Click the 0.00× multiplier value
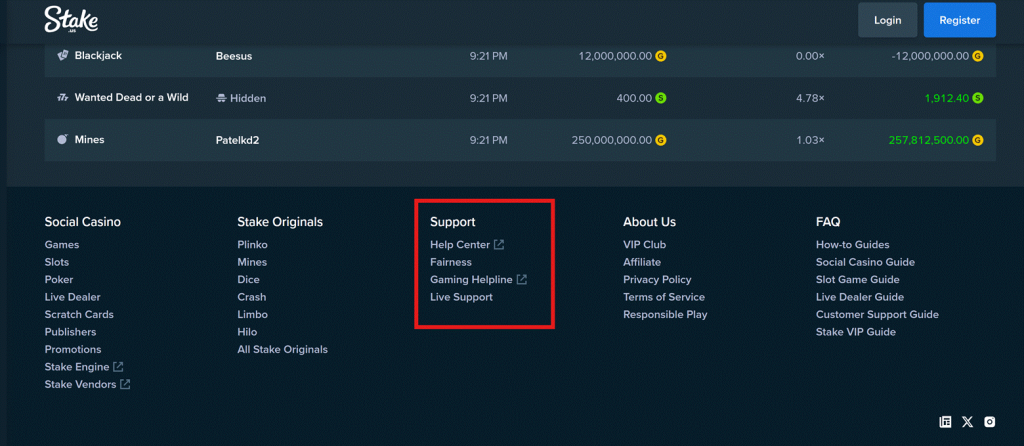This screenshot has width=1024, height=446. [810, 56]
